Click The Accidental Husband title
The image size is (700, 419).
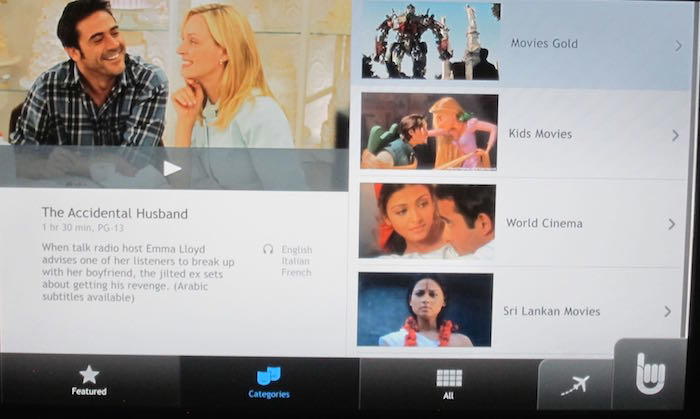[115, 213]
